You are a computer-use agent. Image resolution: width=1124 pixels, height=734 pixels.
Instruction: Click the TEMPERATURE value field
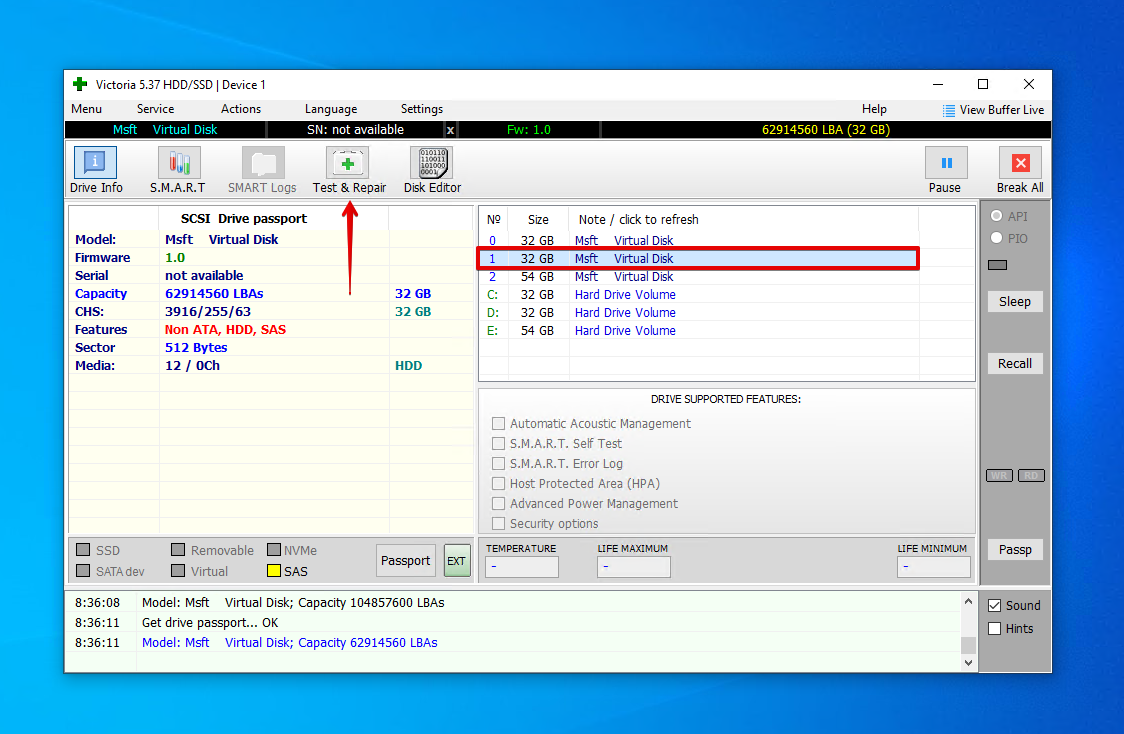(x=522, y=567)
